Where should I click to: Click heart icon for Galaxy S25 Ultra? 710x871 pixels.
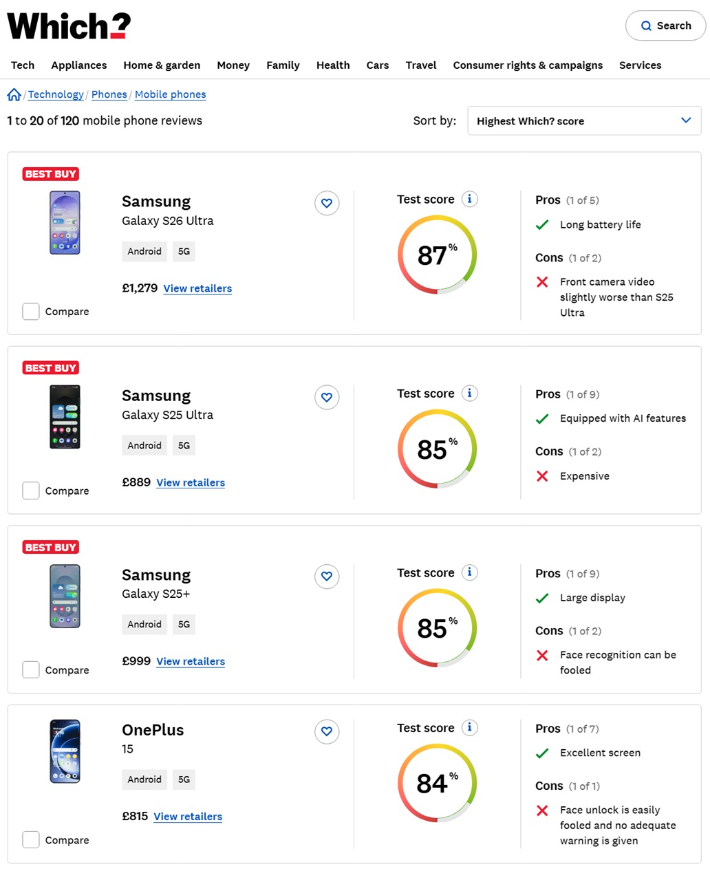click(x=325, y=397)
